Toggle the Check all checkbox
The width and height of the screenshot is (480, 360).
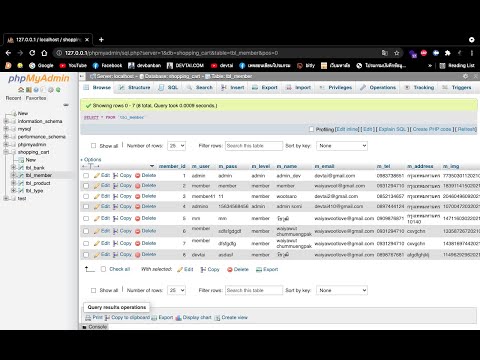click(x=103, y=269)
